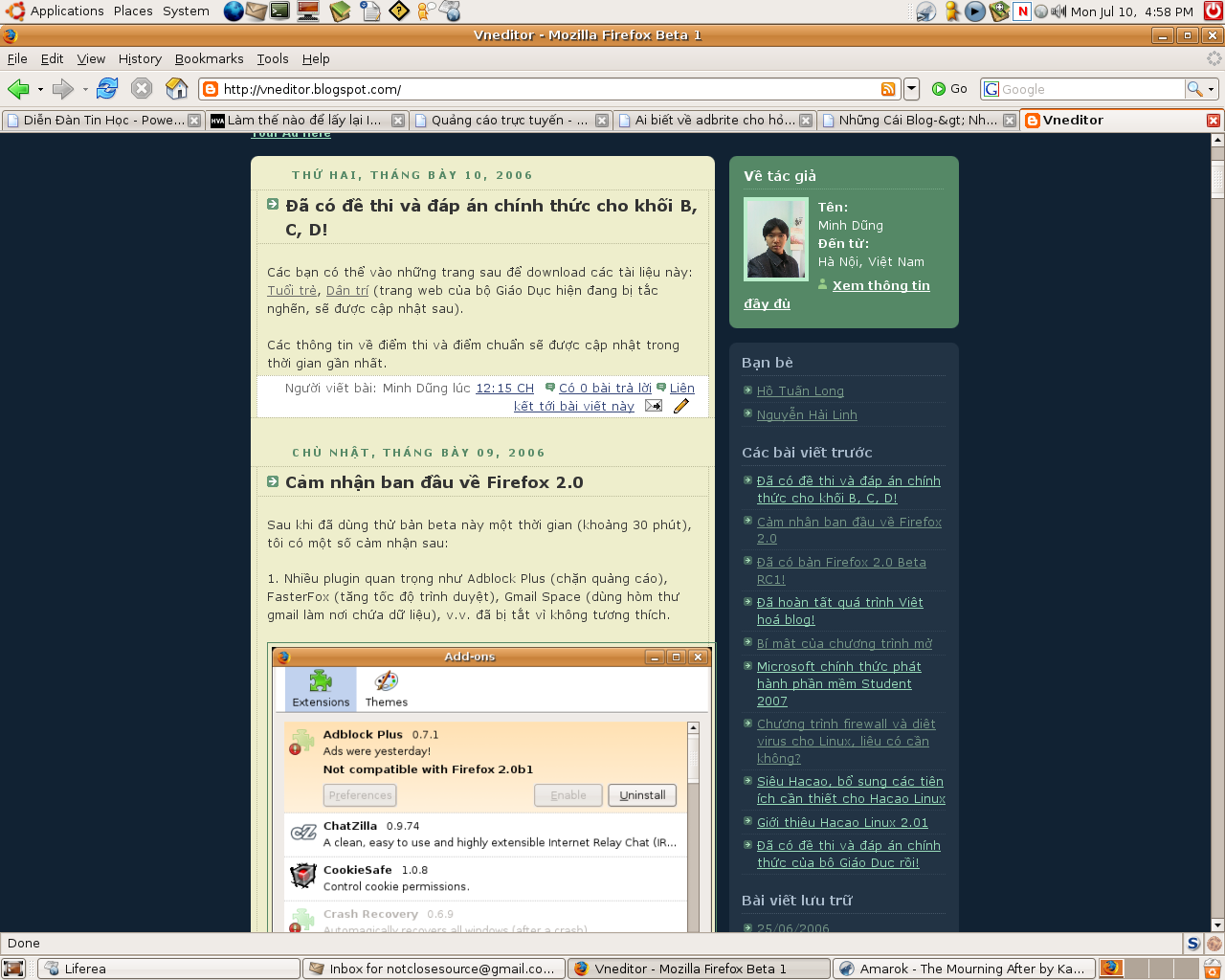Switch to Những Cái Blog tab
Viewport: 1225px width, 980px height.
click(x=918, y=121)
